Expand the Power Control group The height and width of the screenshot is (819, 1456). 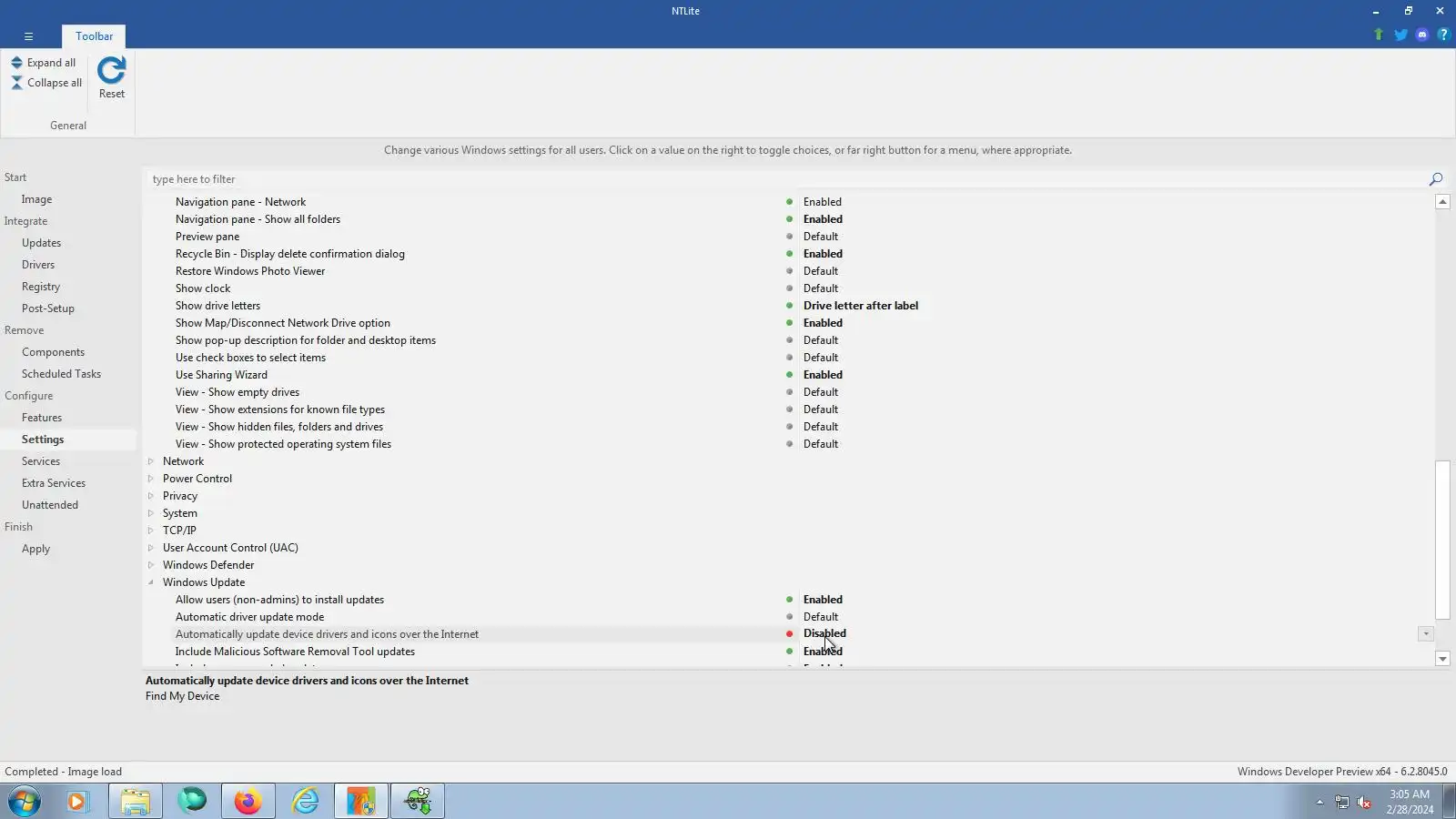pyautogui.click(x=151, y=479)
